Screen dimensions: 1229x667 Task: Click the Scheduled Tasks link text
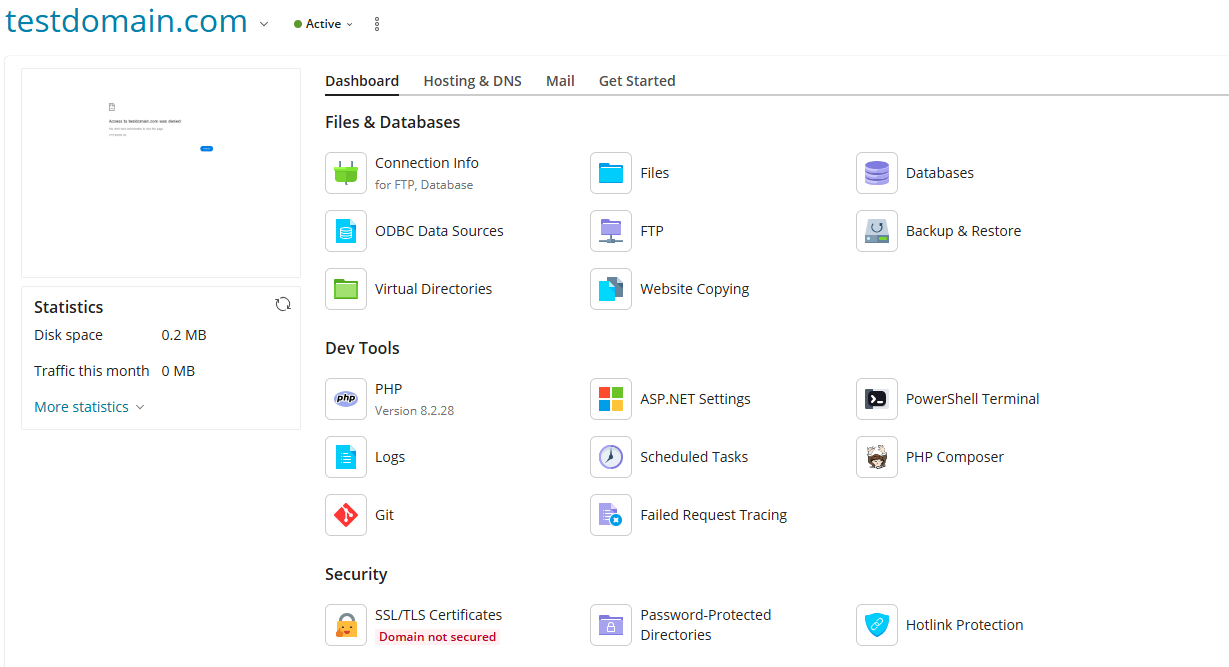click(x=694, y=457)
